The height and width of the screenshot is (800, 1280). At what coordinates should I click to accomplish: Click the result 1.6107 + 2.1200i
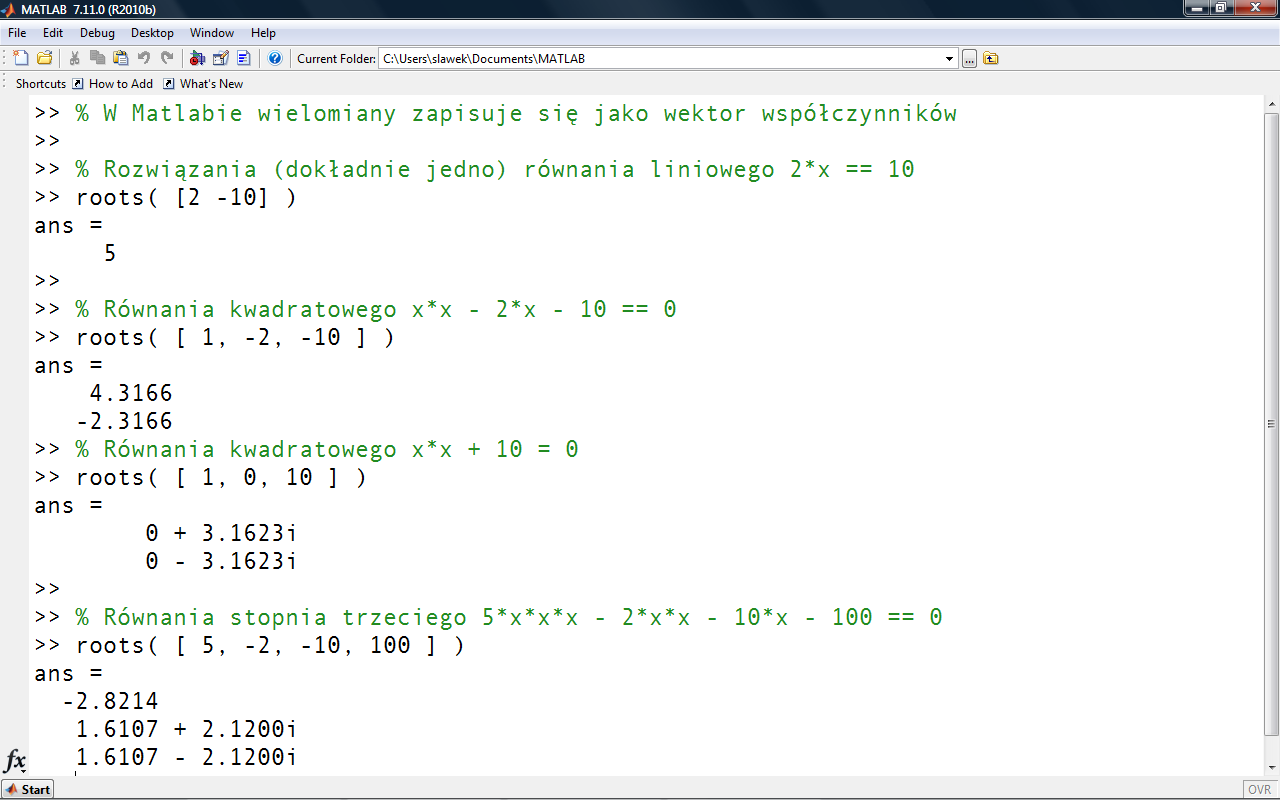[x=187, y=730]
